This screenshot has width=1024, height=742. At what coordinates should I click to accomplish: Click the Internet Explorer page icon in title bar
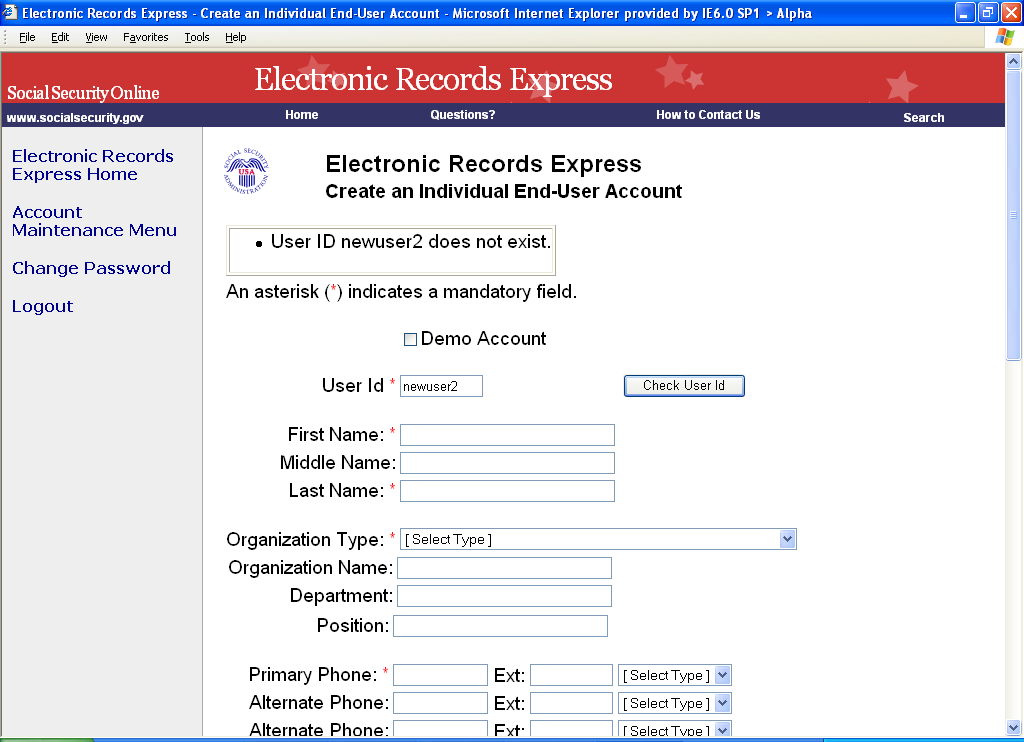pyautogui.click(x=10, y=12)
